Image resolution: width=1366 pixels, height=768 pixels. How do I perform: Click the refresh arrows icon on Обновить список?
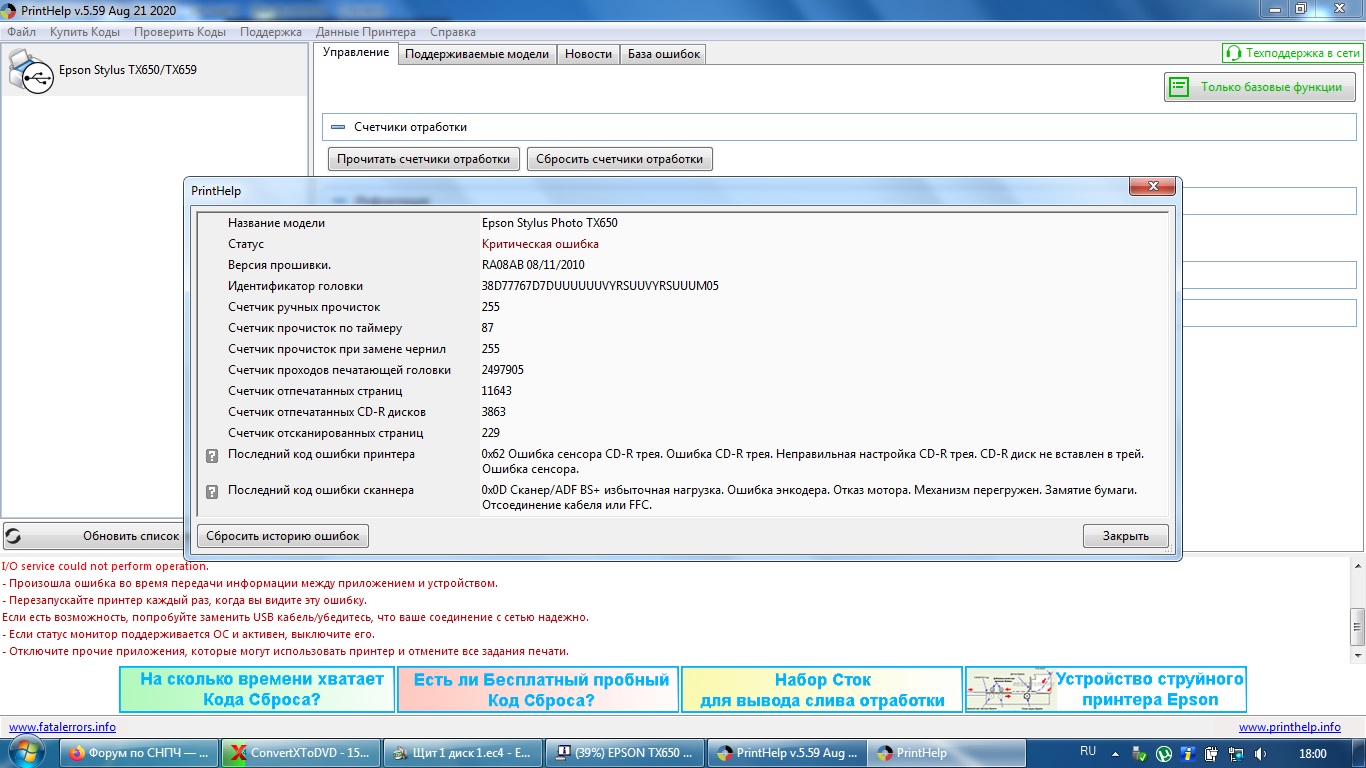pos(13,536)
